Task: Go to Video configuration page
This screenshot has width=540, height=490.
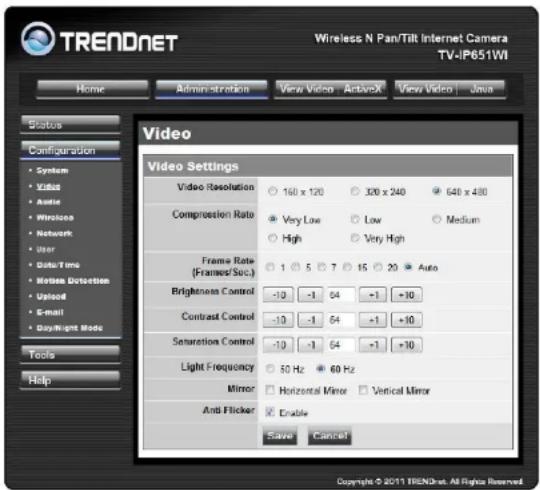Action: 48,186
